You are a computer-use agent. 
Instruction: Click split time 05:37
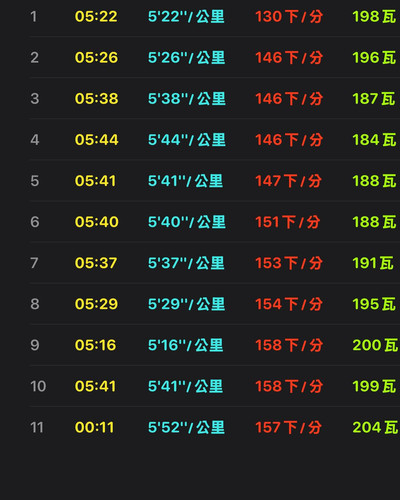(96, 263)
